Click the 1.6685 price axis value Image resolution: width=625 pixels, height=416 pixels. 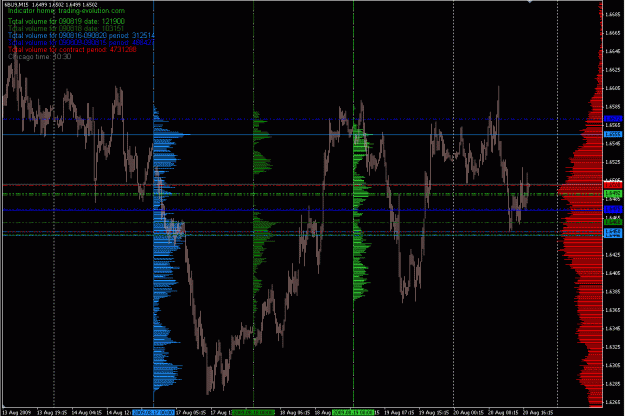tap(613, 14)
